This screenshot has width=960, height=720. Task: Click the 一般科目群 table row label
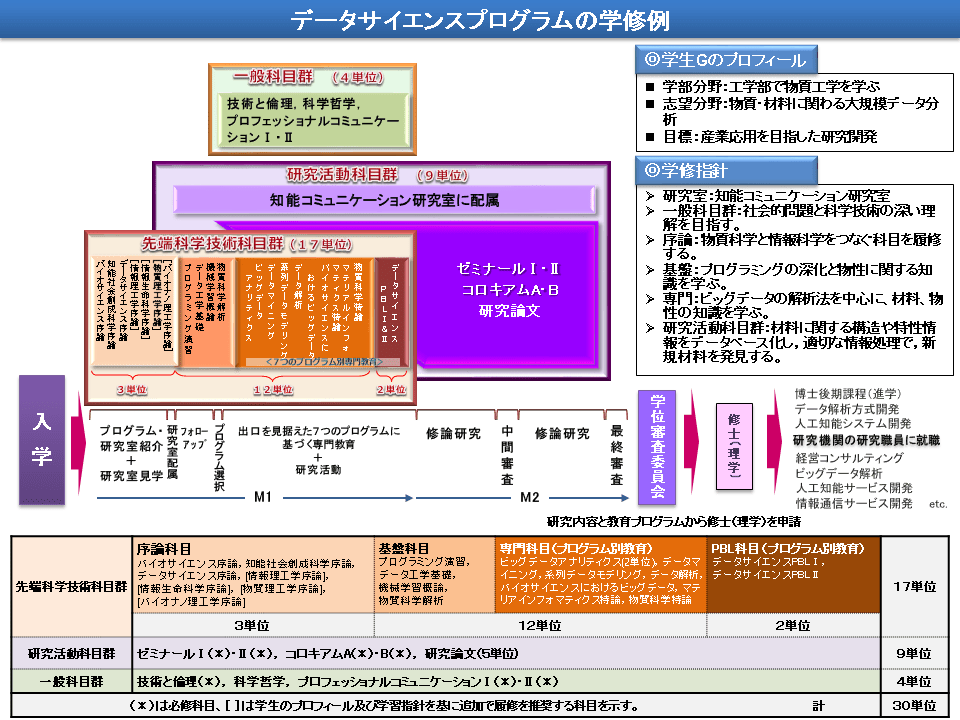point(72,681)
